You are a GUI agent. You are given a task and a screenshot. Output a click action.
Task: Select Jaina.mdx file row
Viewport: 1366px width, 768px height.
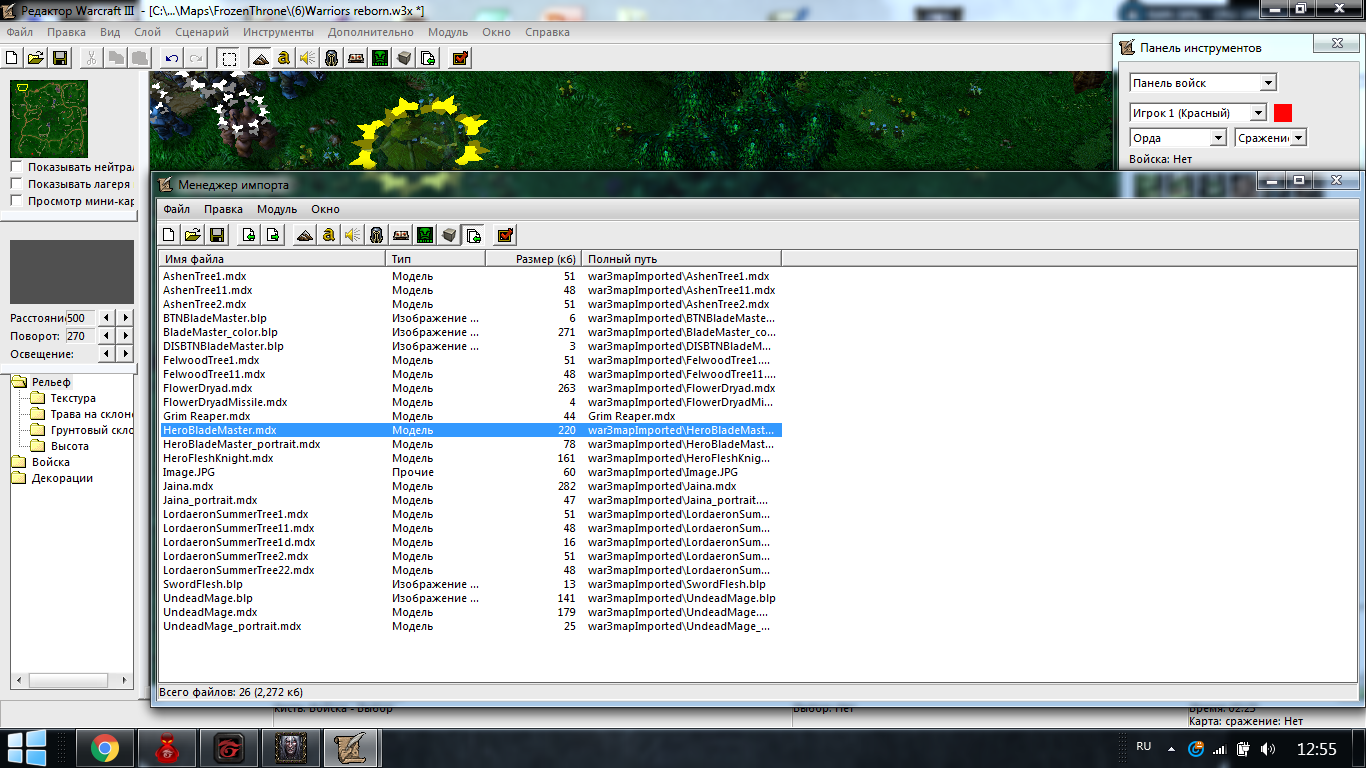[x=470, y=486]
